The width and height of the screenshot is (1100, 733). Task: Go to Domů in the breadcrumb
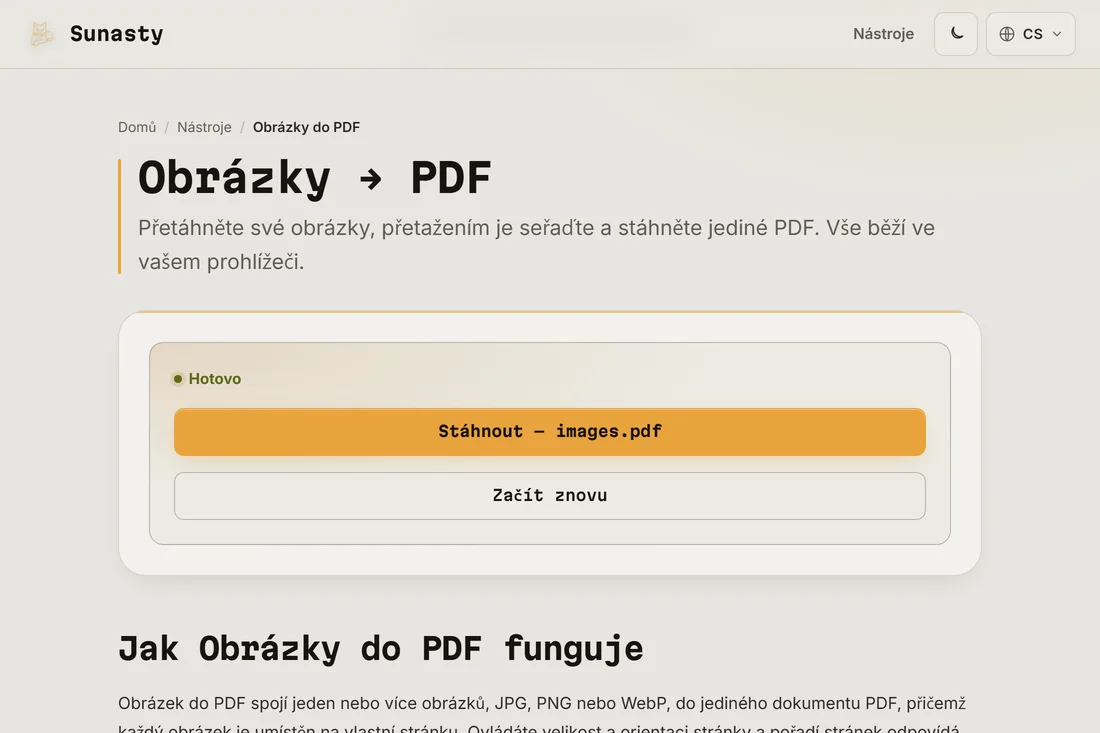coord(137,127)
